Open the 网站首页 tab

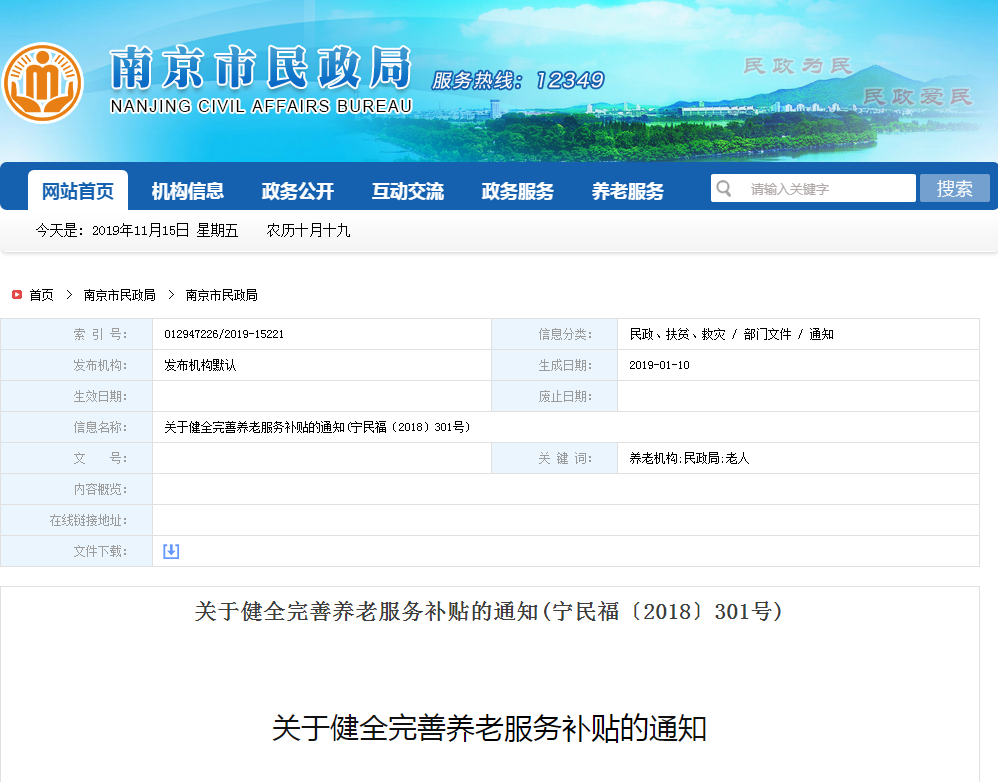78,190
